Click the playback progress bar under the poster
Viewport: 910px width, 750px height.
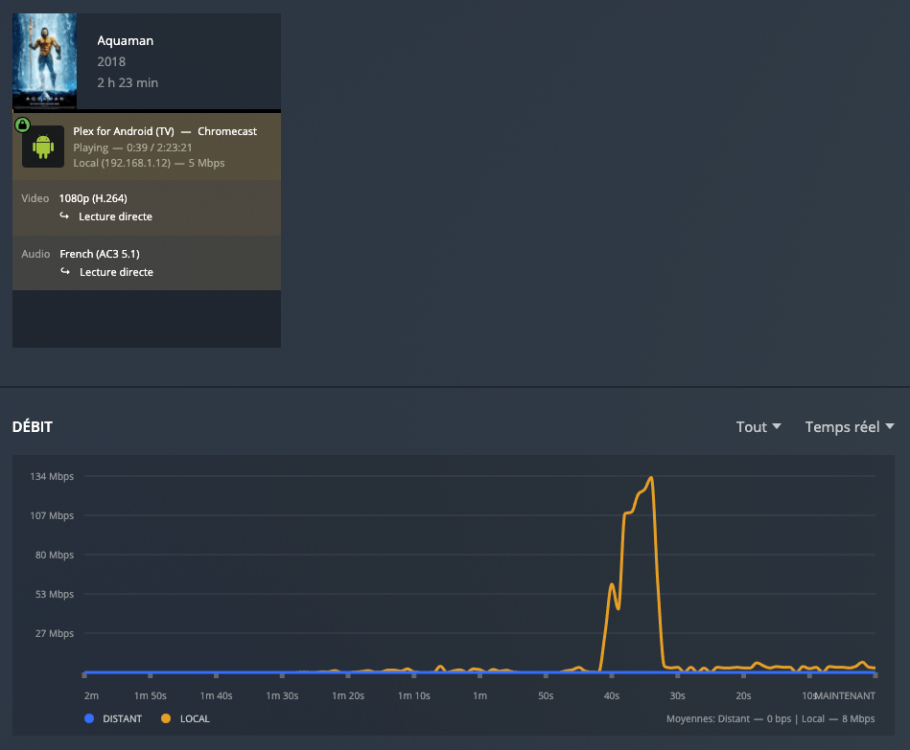pos(146,111)
